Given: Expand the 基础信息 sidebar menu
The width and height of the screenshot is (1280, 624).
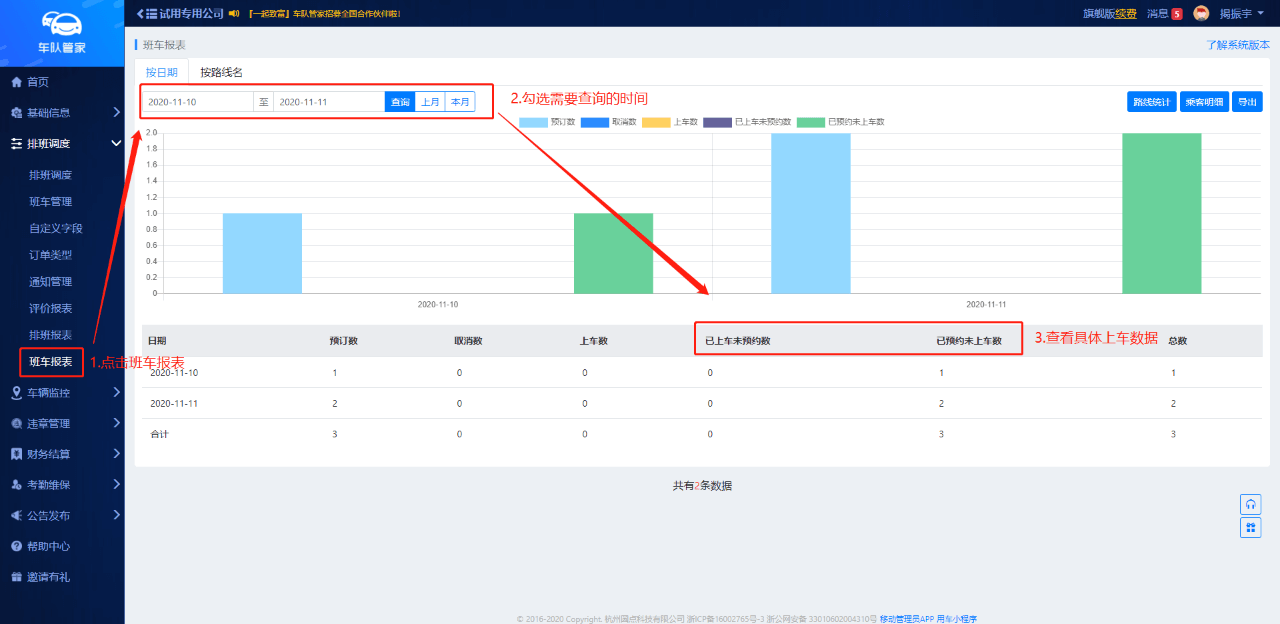Looking at the screenshot, I should point(62,113).
